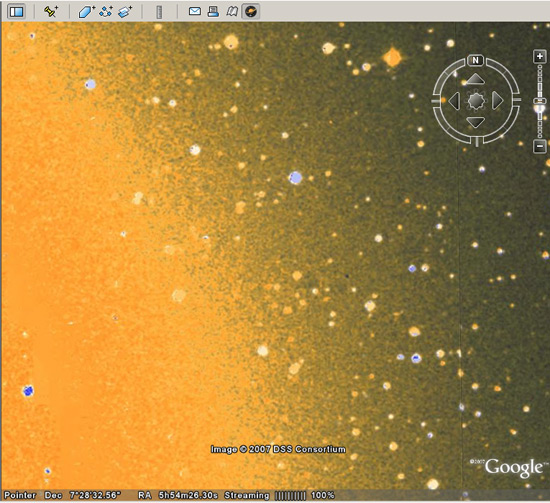Click the center joystick of the navigation compass
Viewport: 550px width, 503px height.
476,101
